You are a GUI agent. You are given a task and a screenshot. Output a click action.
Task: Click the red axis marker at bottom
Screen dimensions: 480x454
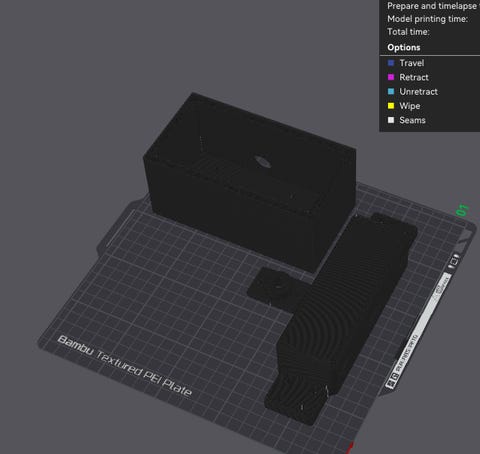tap(350, 448)
